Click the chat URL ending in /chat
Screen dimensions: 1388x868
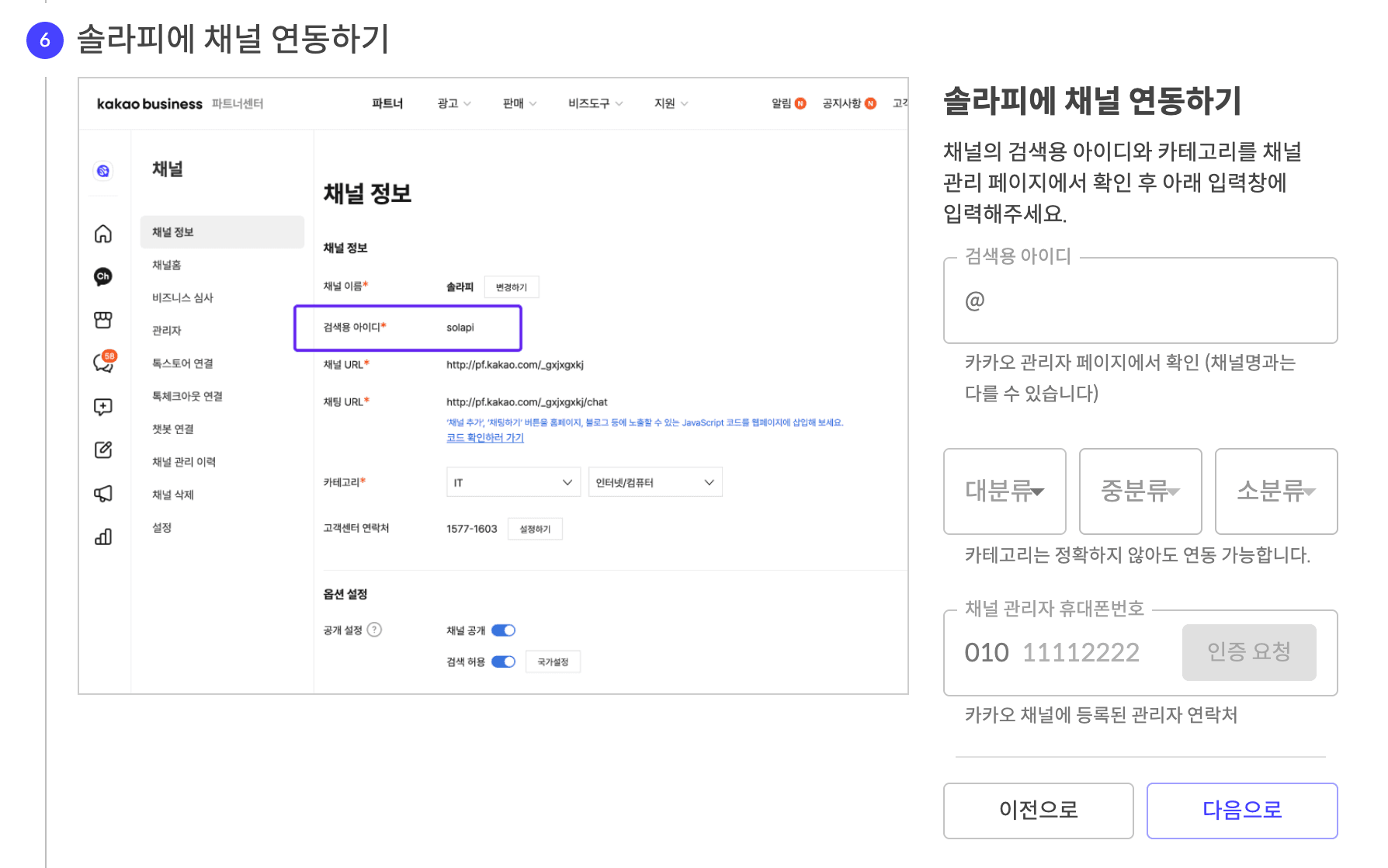[x=526, y=402]
